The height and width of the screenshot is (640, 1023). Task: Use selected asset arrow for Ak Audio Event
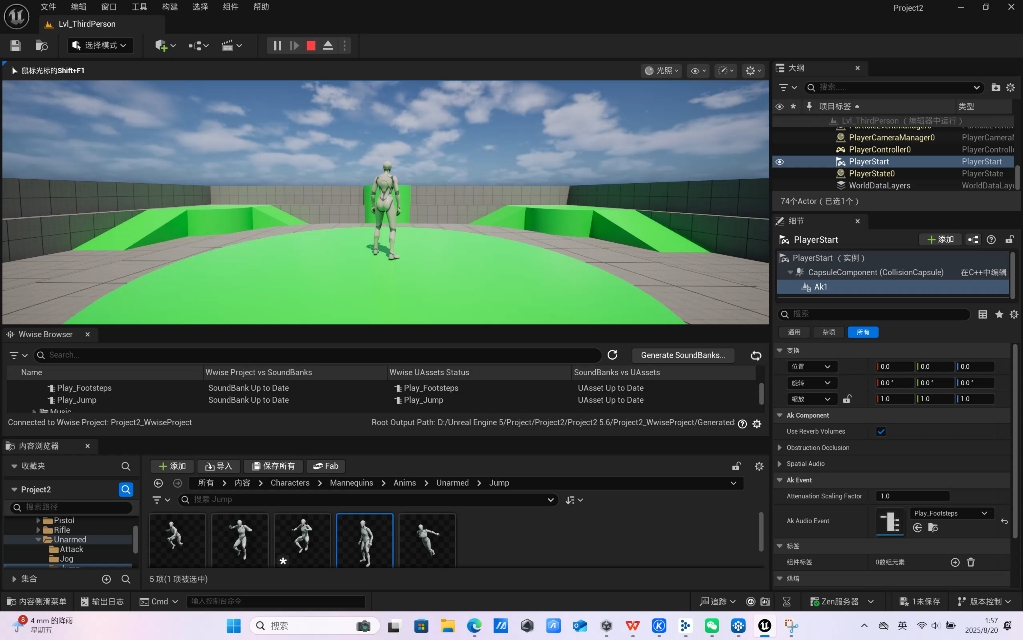(x=917, y=528)
